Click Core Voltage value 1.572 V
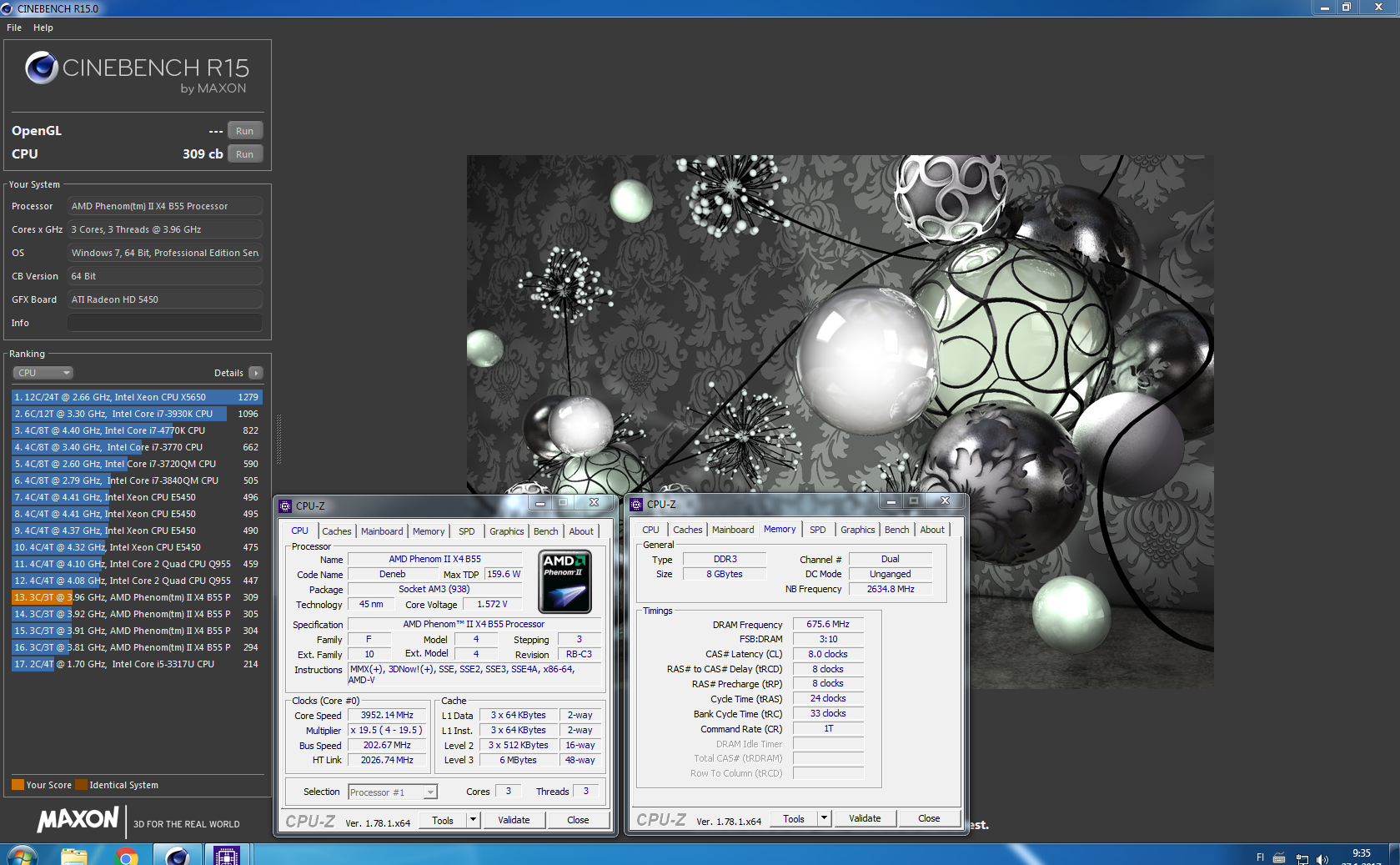This screenshot has height=865, width=1400. click(492, 604)
